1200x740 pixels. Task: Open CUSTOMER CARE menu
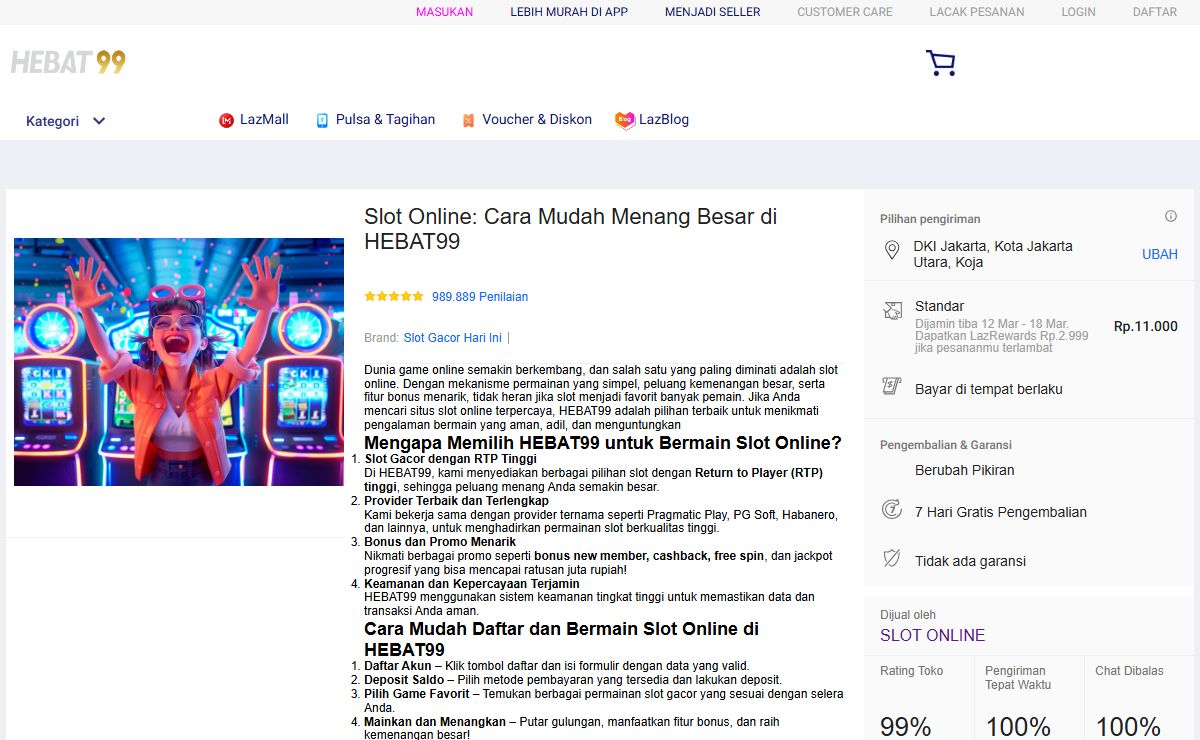(844, 12)
